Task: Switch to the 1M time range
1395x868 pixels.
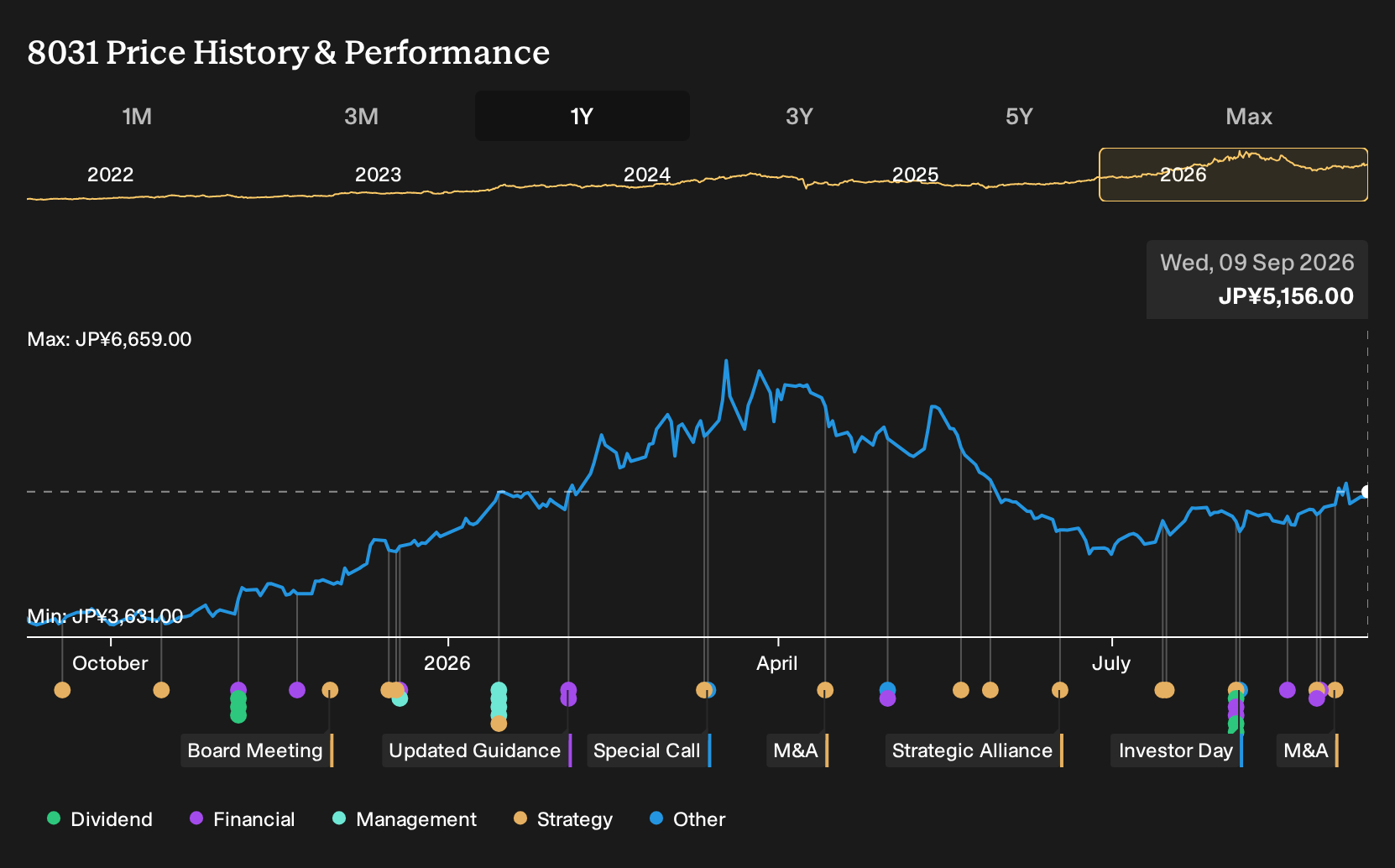Action: coord(137,117)
